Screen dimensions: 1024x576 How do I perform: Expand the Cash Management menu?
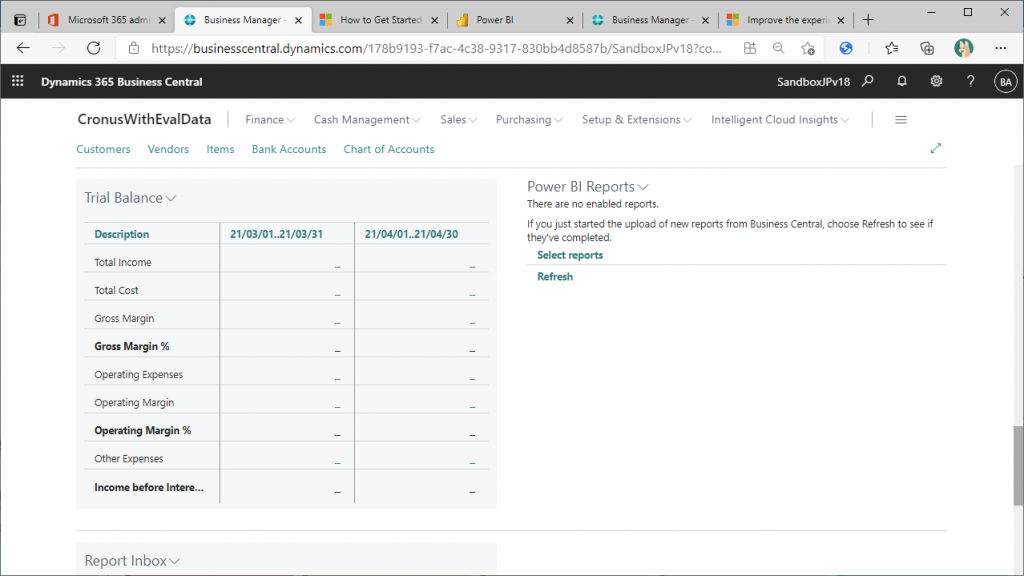coord(367,120)
